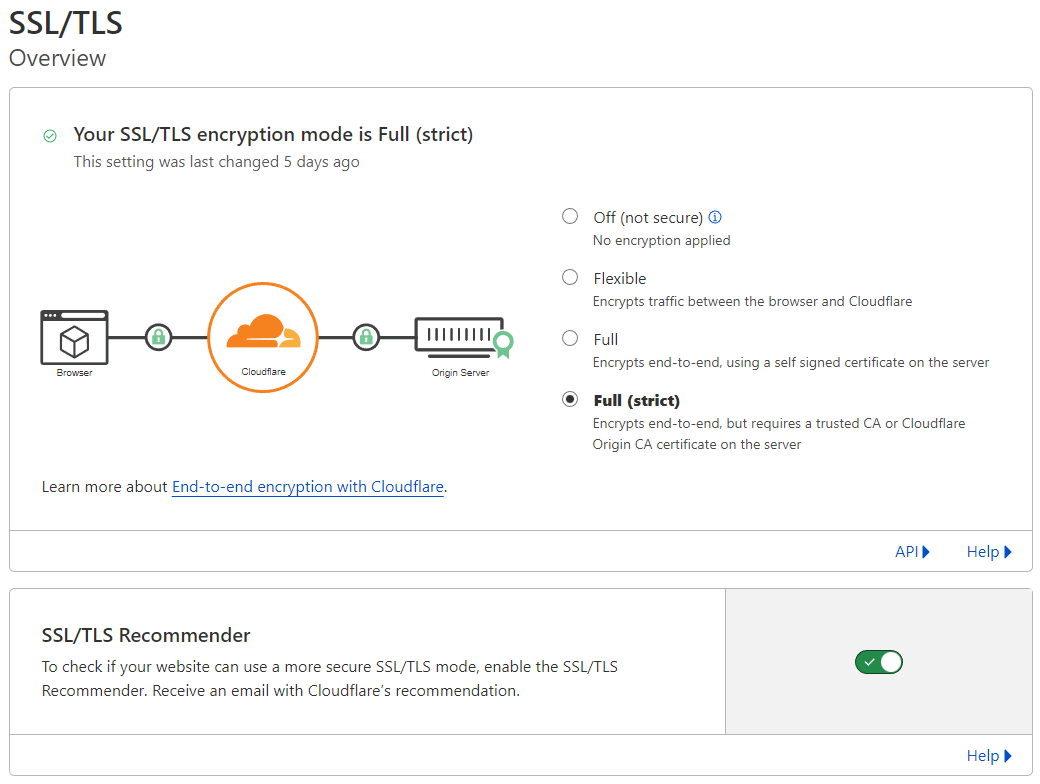
Task: Click the Browser window icon in diagram
Action: 74,337
